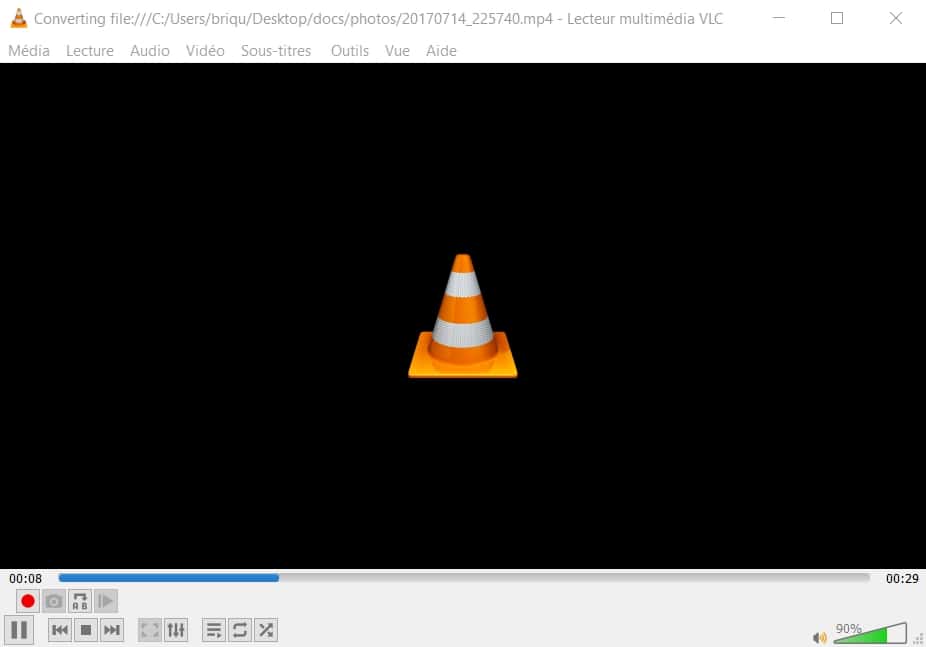Advance frame by frame
The width and height of the screenshot is (926, 647).
105,601
